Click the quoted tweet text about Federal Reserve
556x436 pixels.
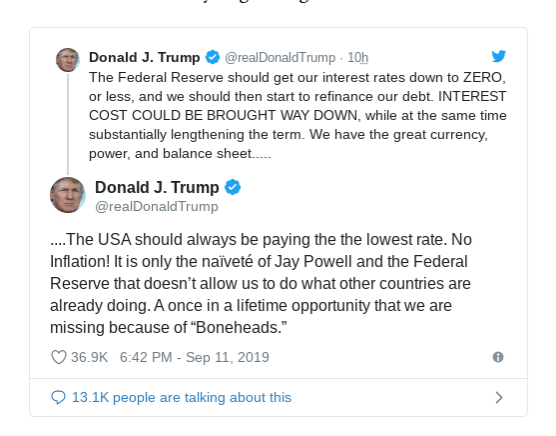point(298,116)
